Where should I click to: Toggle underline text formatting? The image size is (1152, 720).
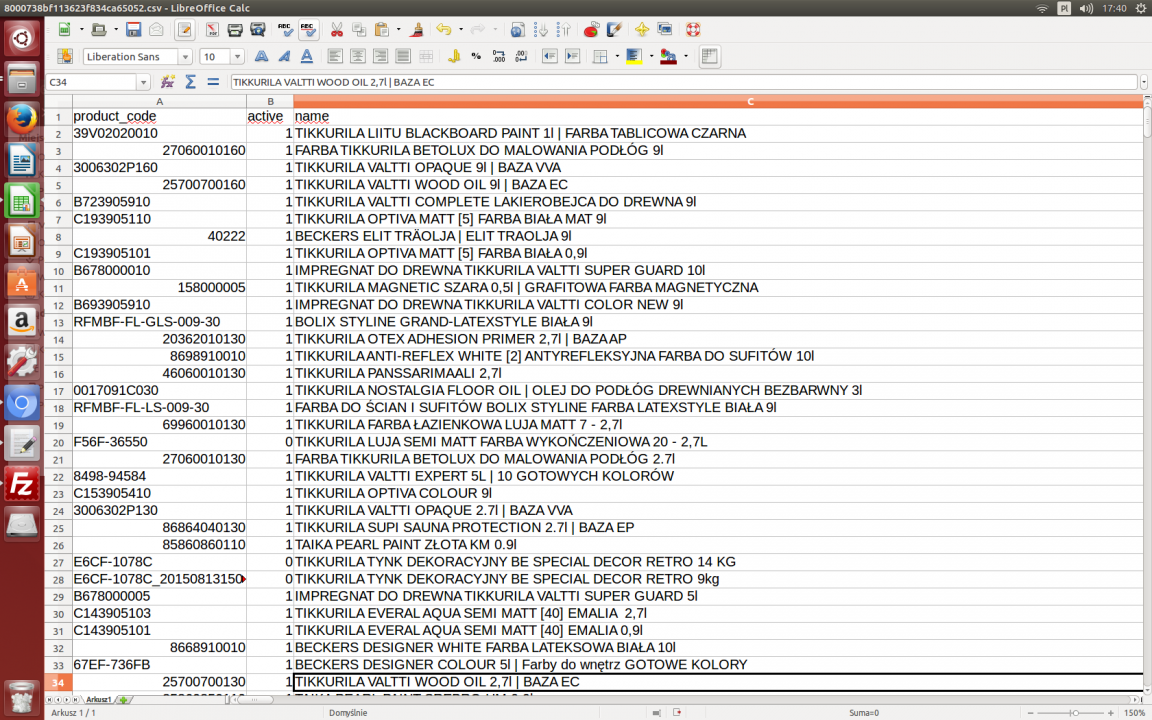[306, 57]
